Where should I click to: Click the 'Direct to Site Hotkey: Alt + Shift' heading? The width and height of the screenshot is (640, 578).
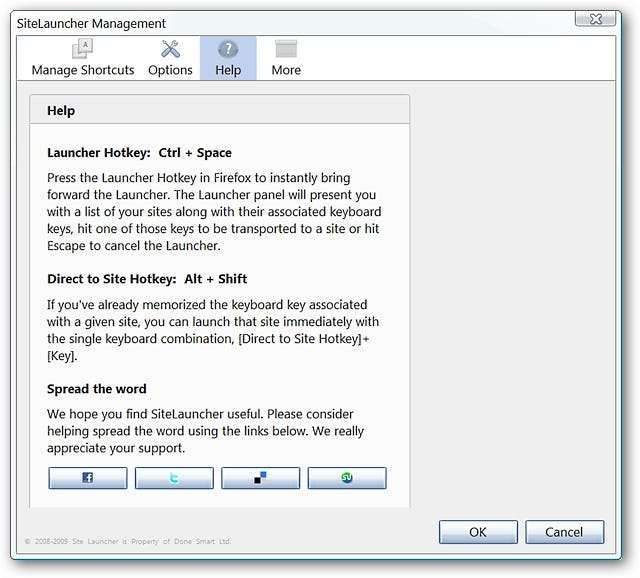coord(147,279)
